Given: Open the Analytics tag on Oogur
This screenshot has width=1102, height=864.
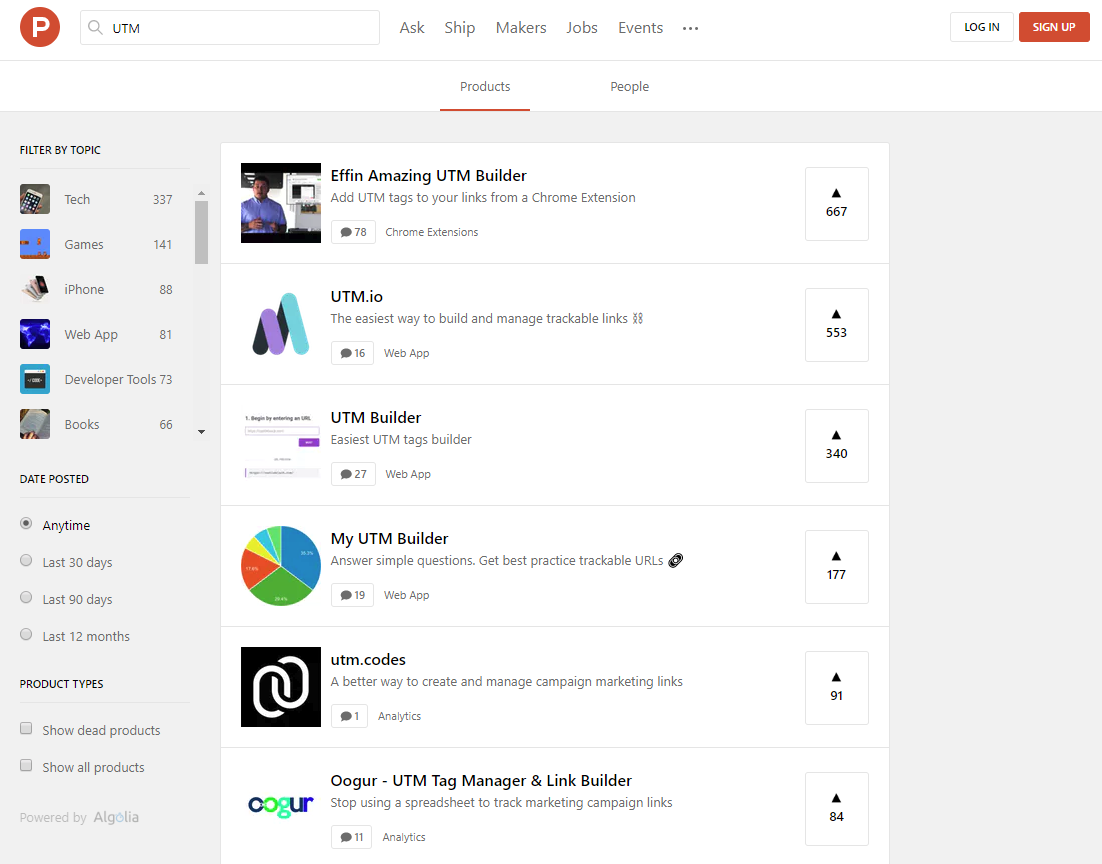Looking at the screenshot, I should (404, 837).
